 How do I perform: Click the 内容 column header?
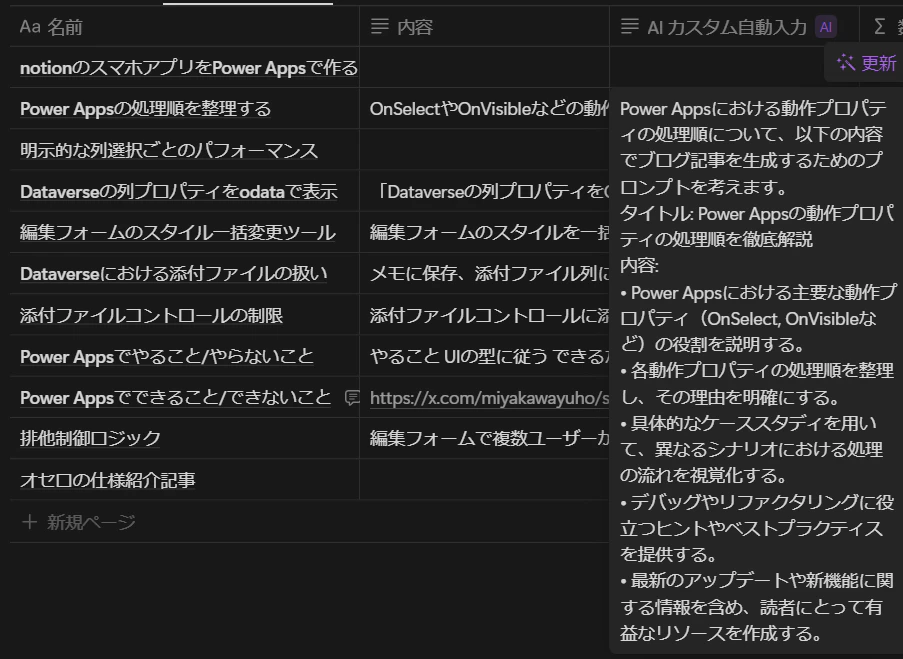(x=484, y=26)
